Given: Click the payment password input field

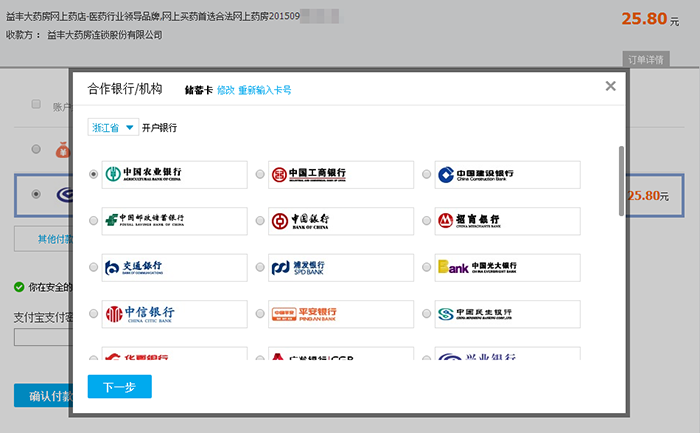Looking at the screenshot, I should tap(44, 337).
